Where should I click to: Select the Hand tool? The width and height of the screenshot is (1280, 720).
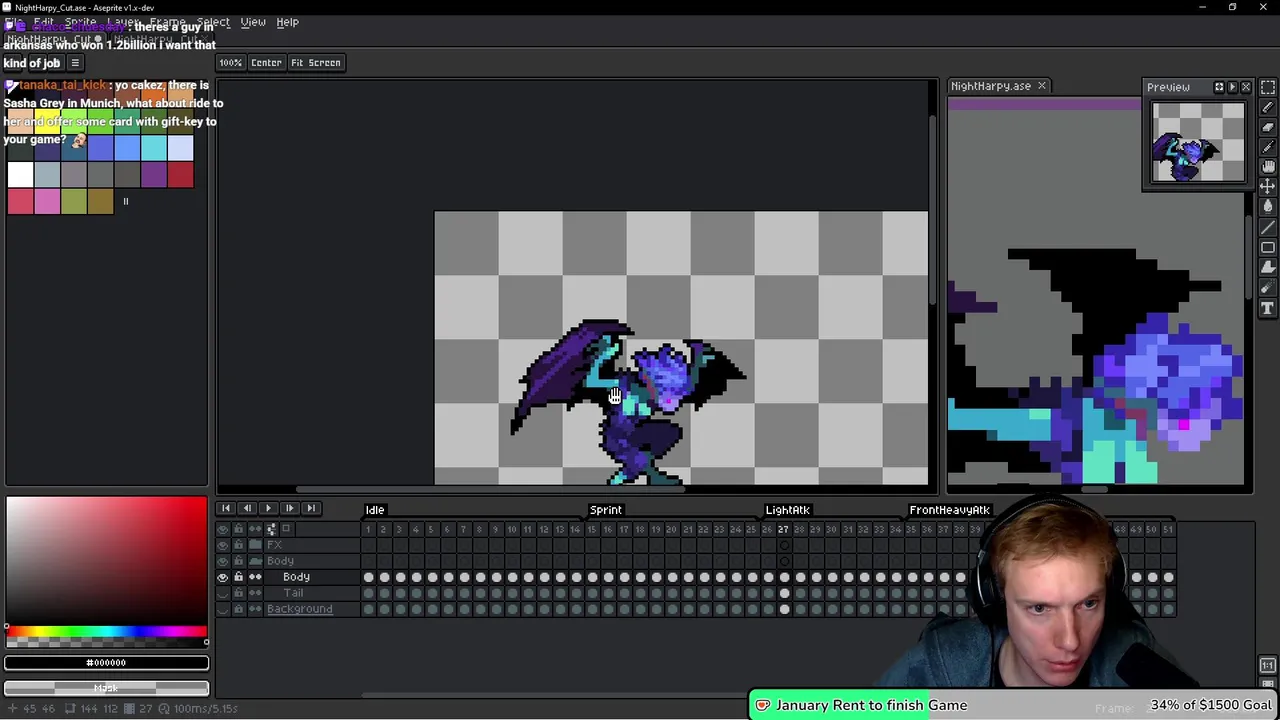[x=1268, y=167]
